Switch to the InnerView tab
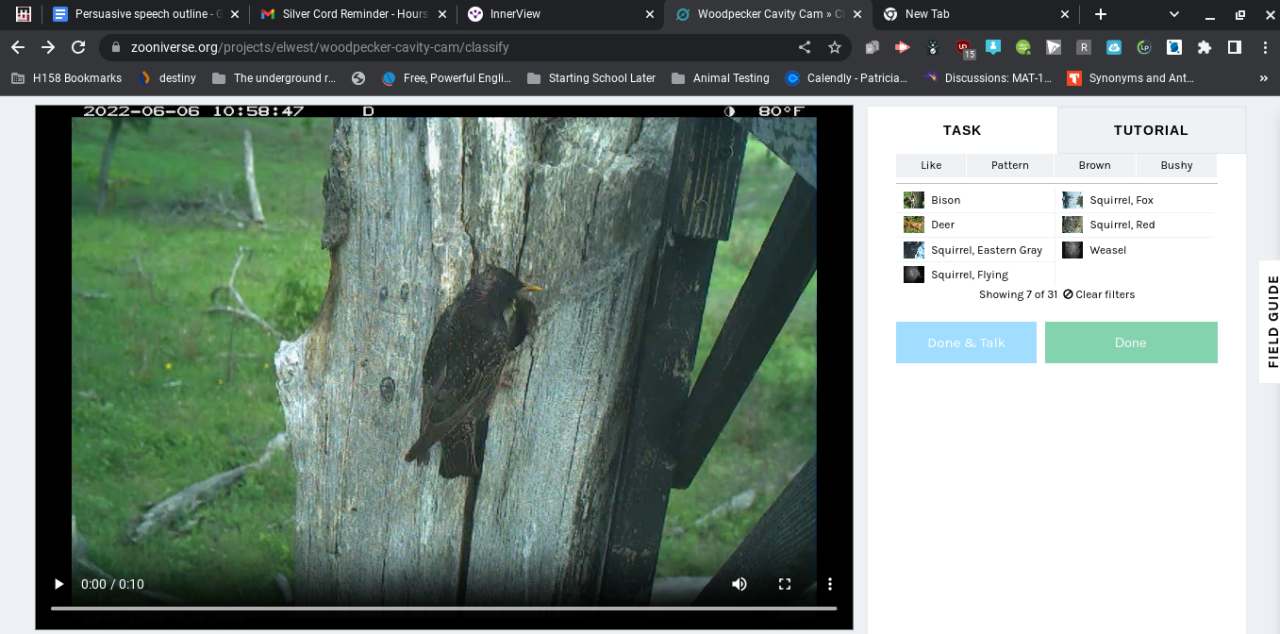The width and height of the screenshot is (1280, 634). pos(561,14)
